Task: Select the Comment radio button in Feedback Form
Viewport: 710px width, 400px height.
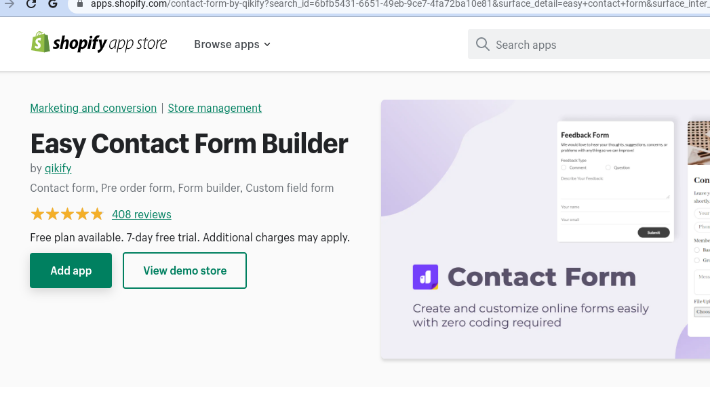Action: 564,168
